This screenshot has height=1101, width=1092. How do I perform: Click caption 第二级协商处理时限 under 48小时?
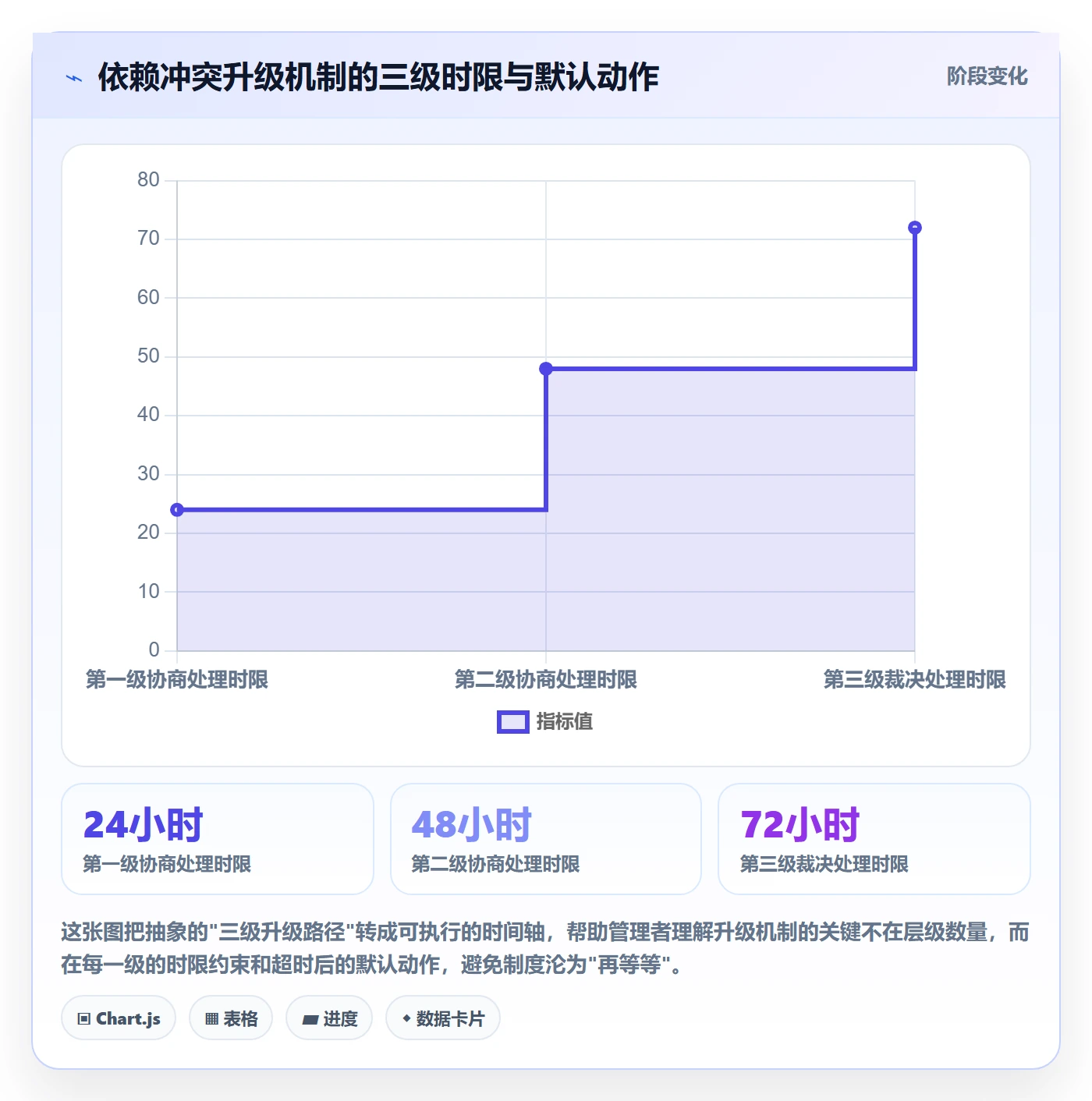click(x=495, y=864)
